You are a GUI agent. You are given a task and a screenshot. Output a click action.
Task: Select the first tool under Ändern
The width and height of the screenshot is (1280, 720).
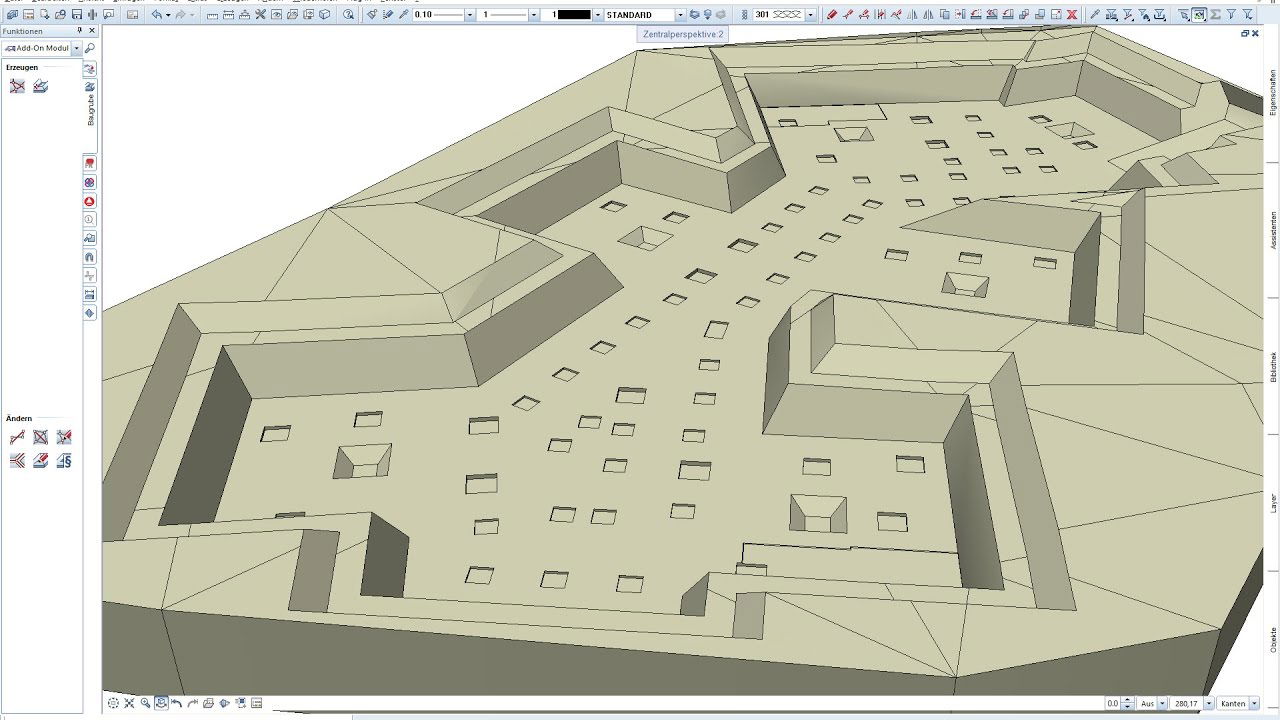tap(17, 437)
